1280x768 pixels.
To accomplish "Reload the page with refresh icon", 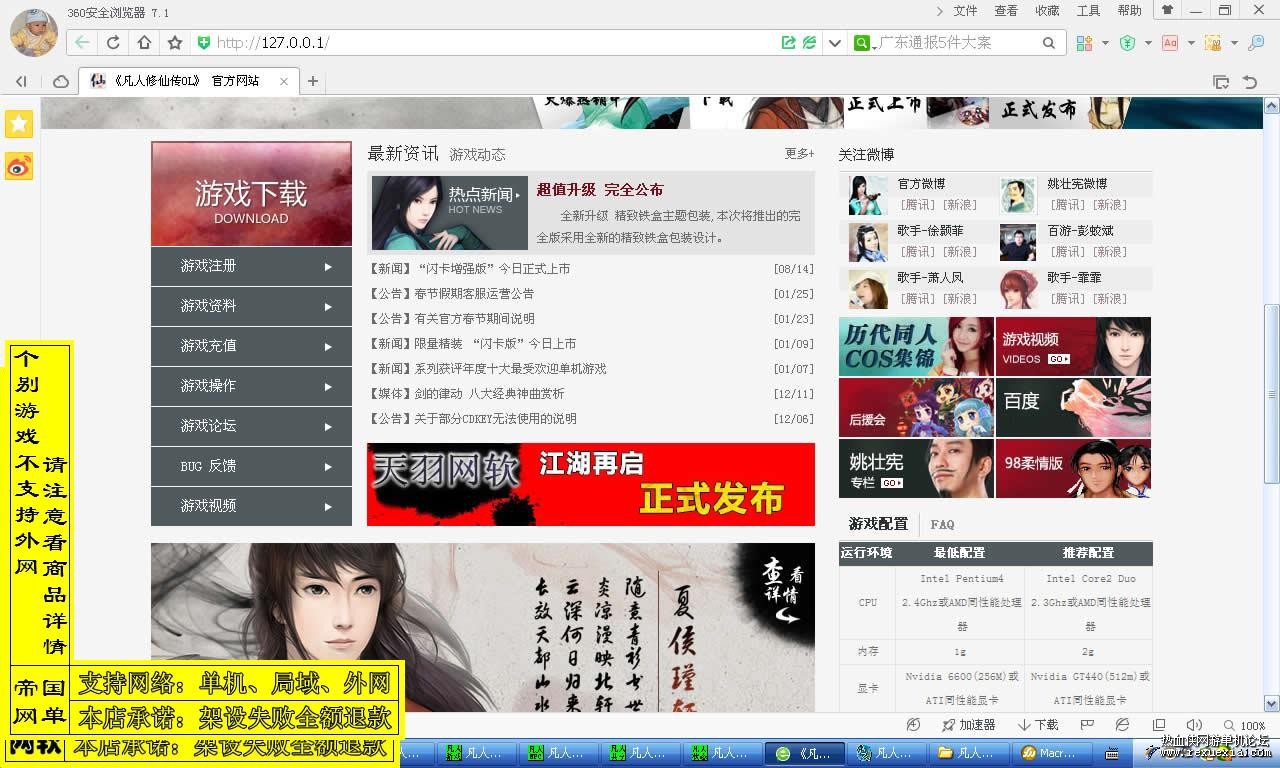I will point(113,43).
